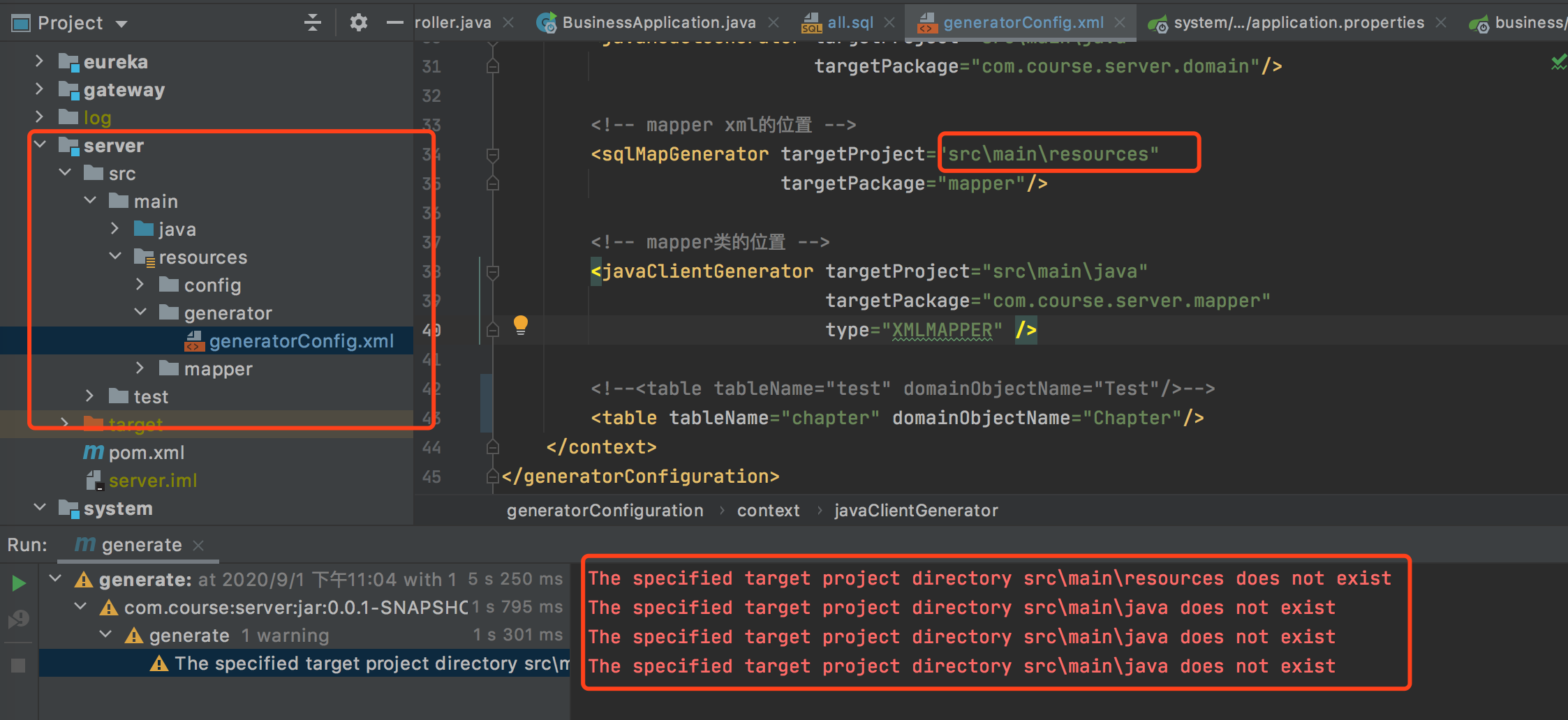This screenshot has height=720, width=1568.
Task: Click context in breadcrumb bar
Action: [768, 511]
